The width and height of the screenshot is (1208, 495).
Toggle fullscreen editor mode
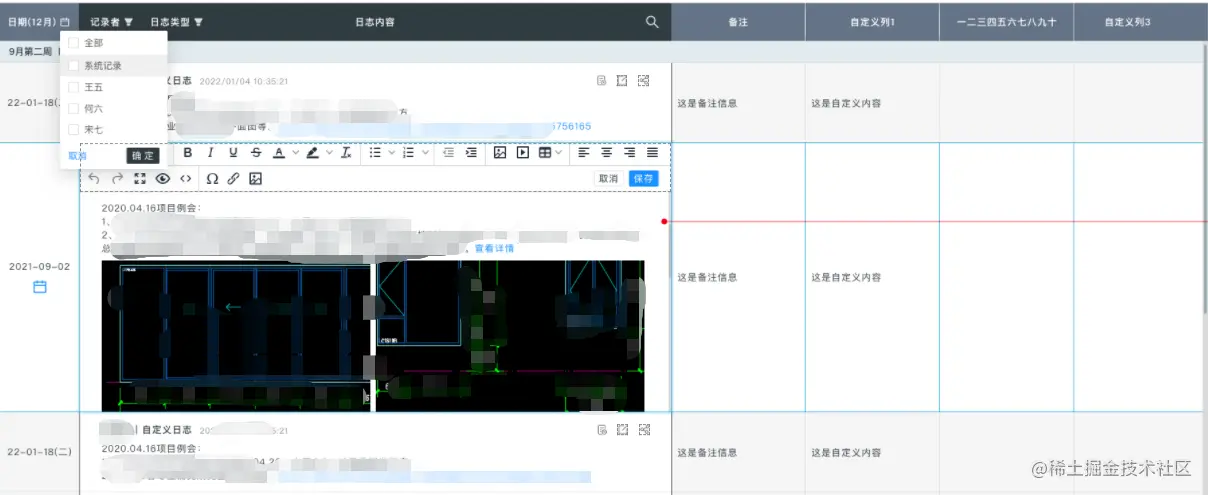[140, 178]
